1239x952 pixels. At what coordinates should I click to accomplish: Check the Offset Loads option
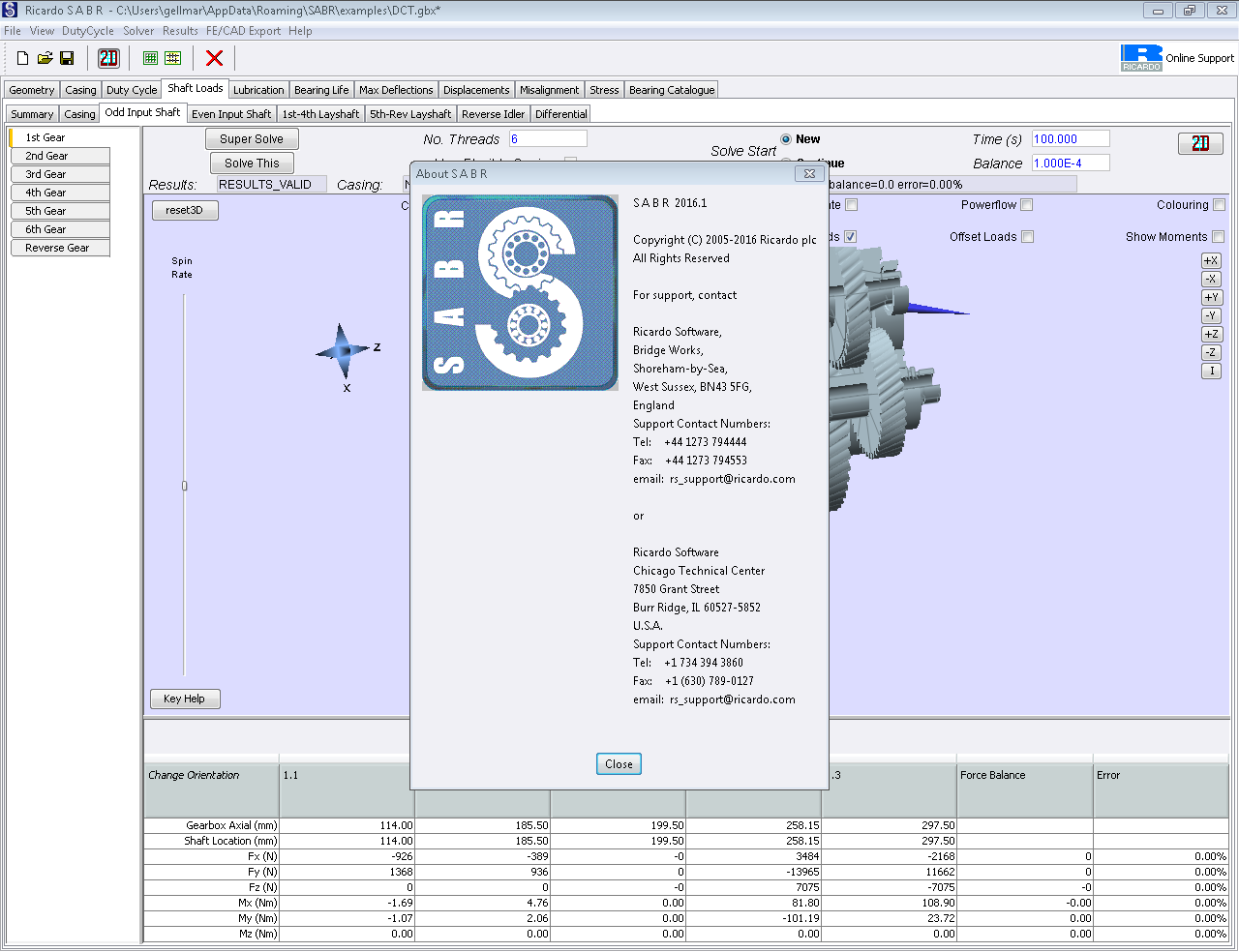pos(1028,237)
